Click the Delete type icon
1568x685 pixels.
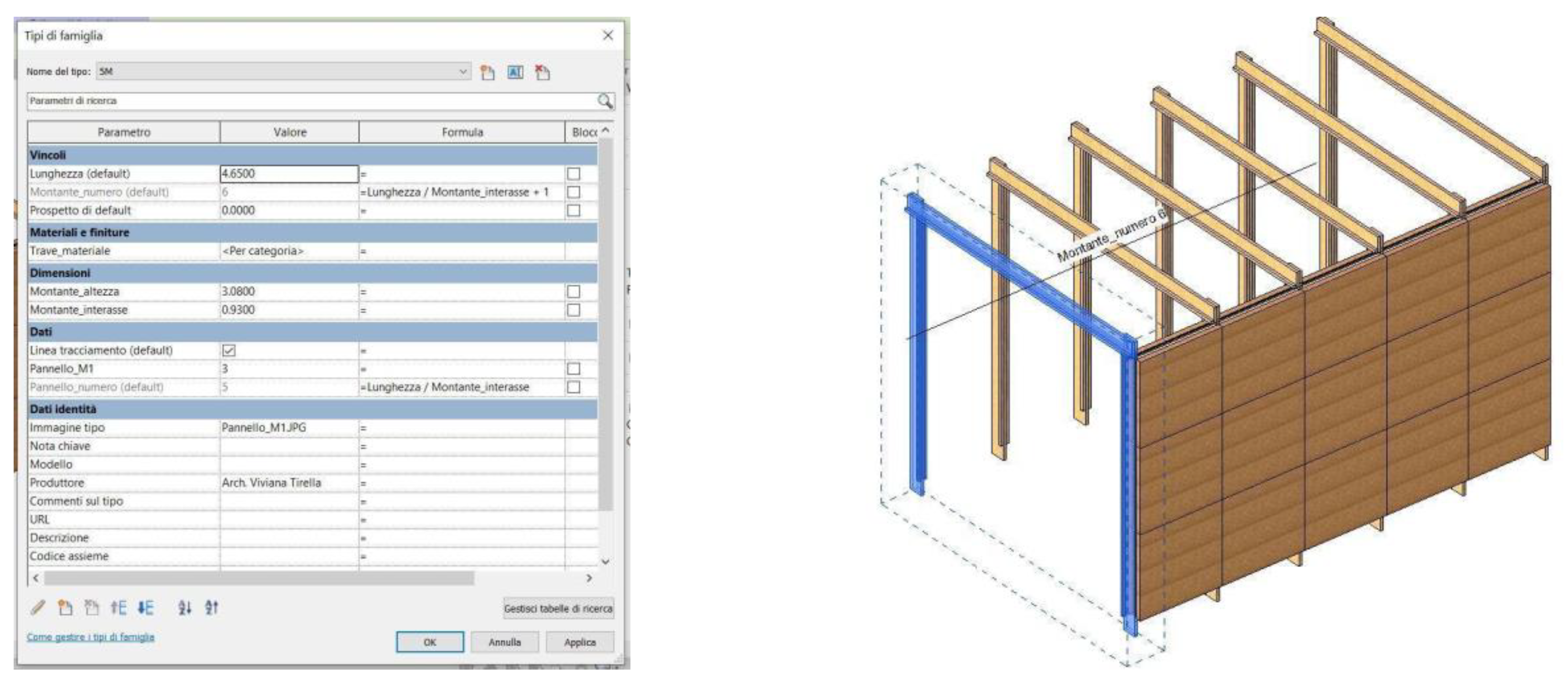pyautogui.click(x=542, y=73)
